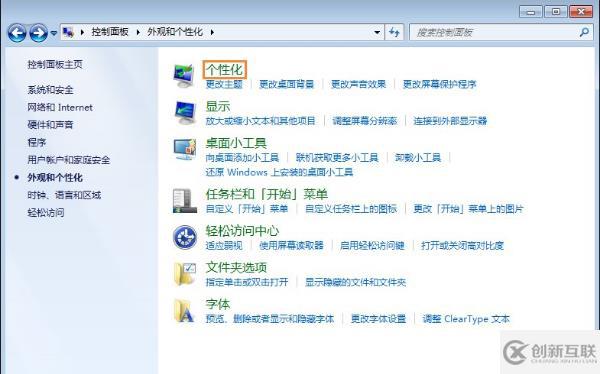600x374 pixels.
Task: Open 任务栏和「开始」菜单 heading link
Action: coord(267,194)
